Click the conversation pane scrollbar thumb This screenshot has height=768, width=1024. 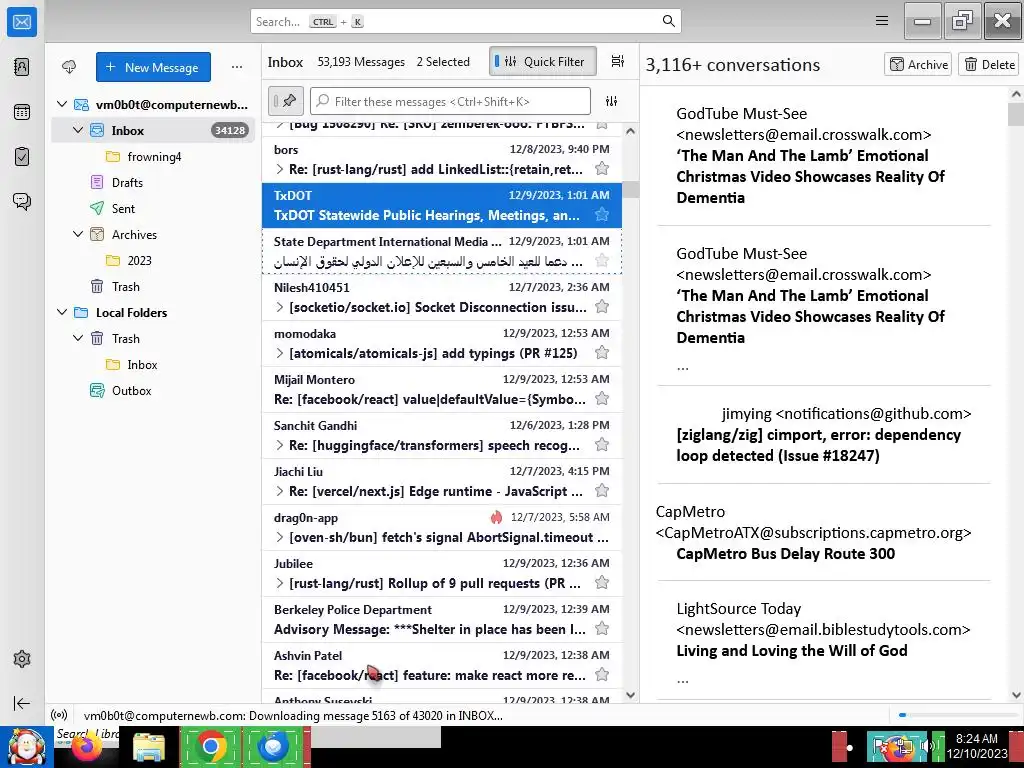(x=1016, y=114)
